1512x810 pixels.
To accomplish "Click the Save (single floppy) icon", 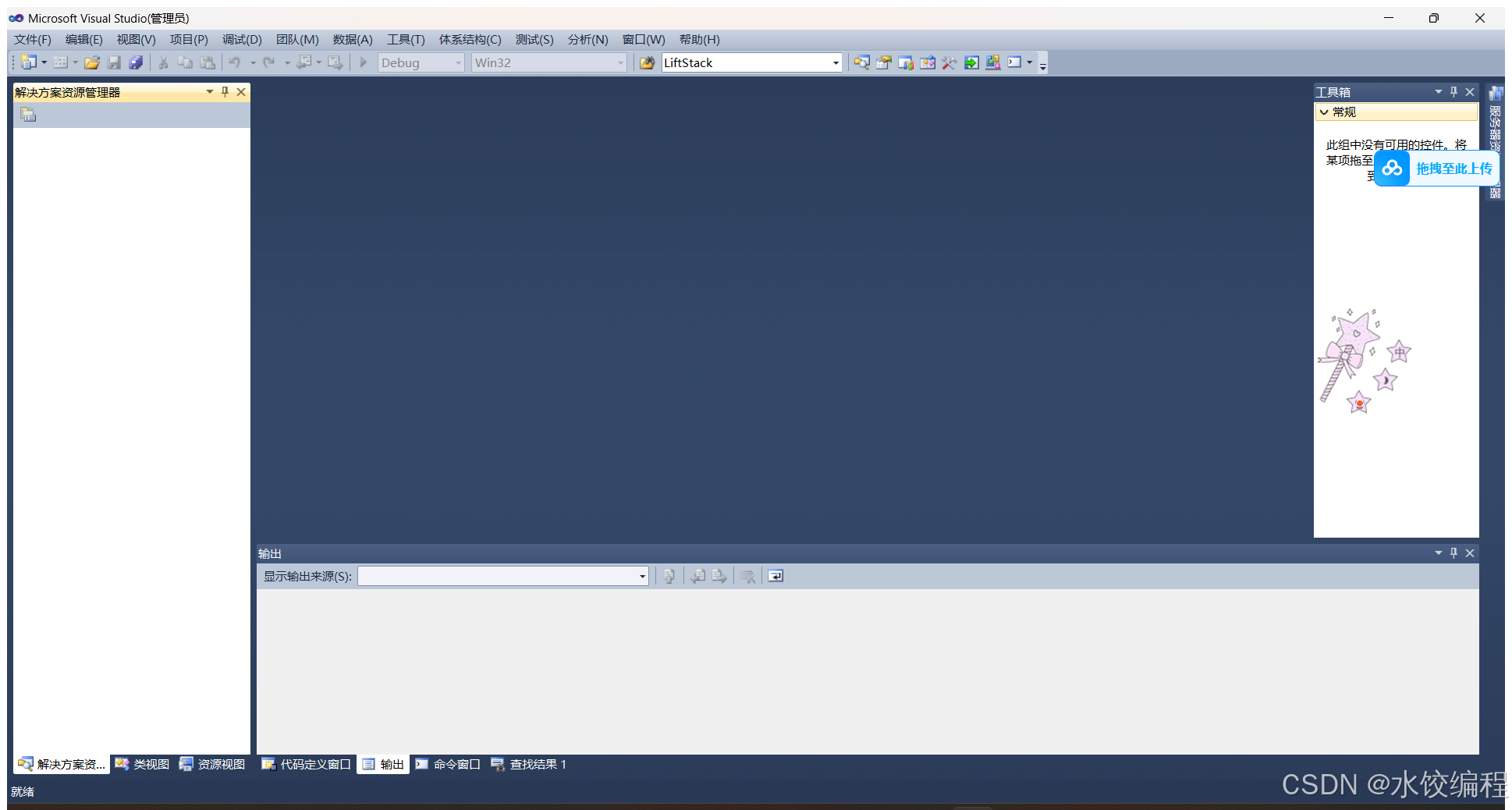I will click(x=114, y=62).
